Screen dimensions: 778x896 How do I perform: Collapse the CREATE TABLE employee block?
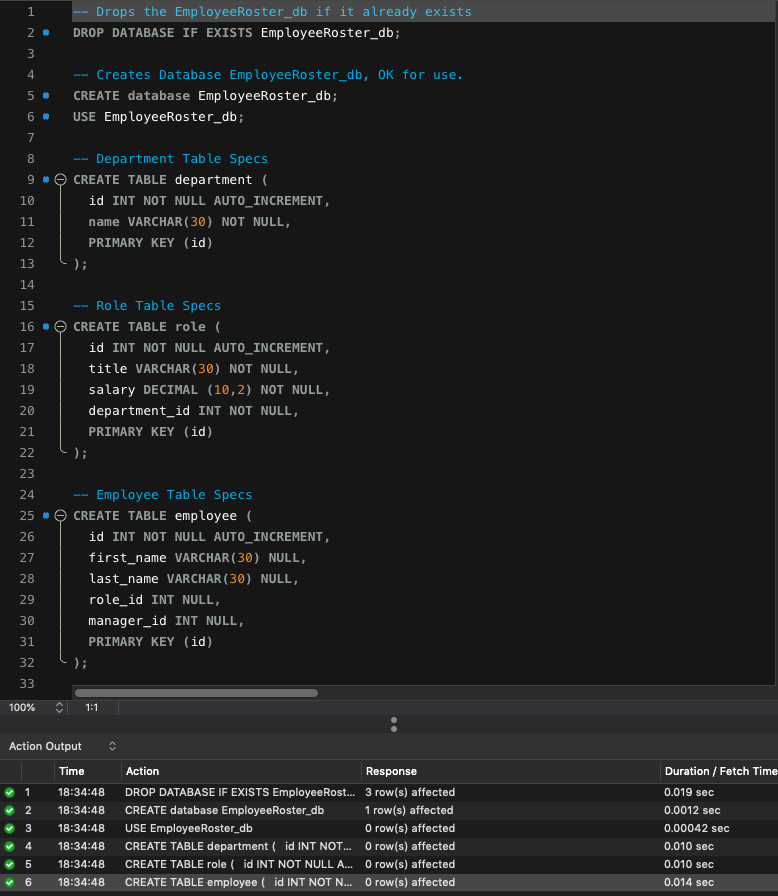click(61, 515)
